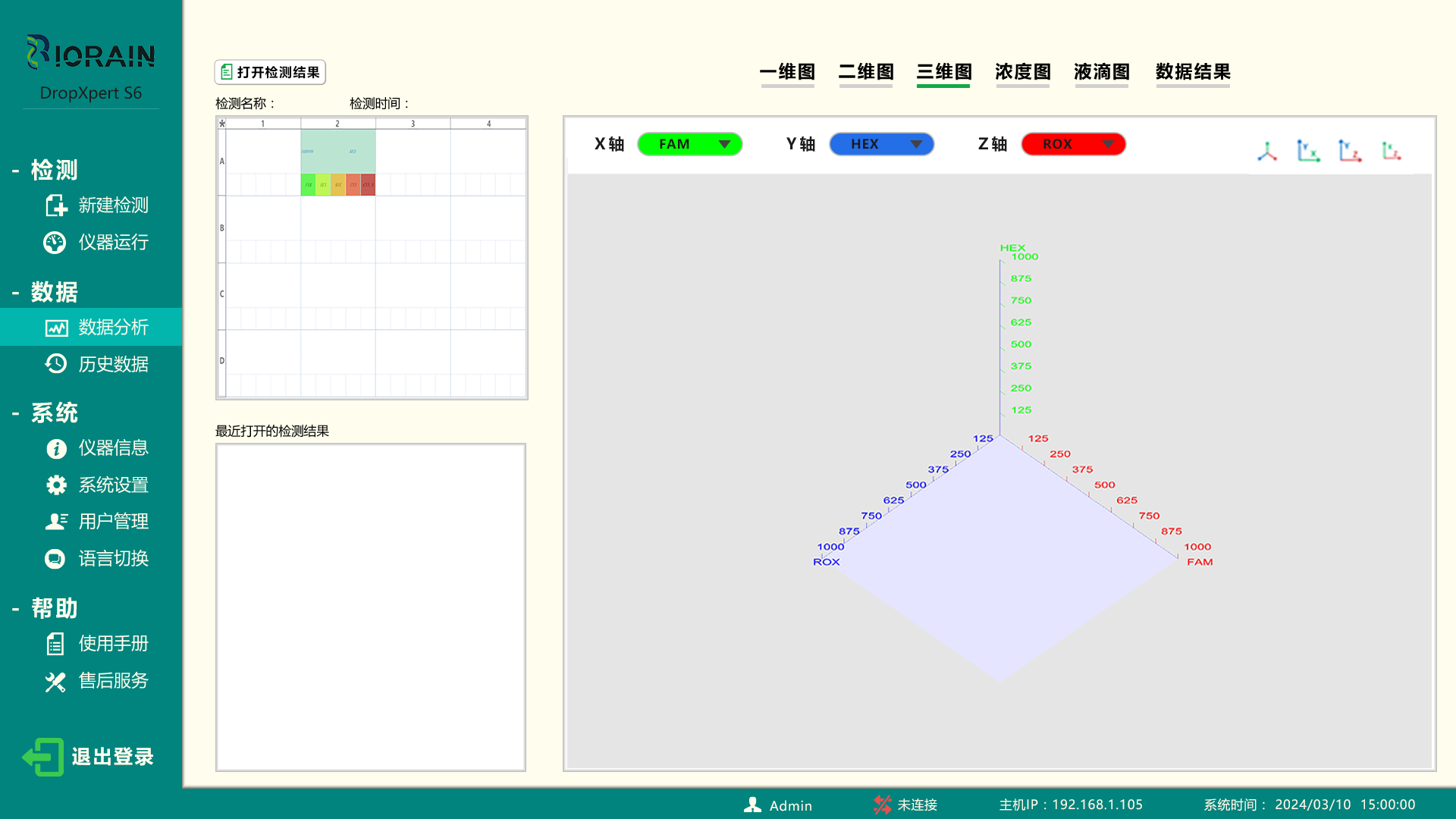This screenshot has width=1456, height=819.
Task: Open 使用手册 user manual from sidebar
Action: [x=55, y=644]
